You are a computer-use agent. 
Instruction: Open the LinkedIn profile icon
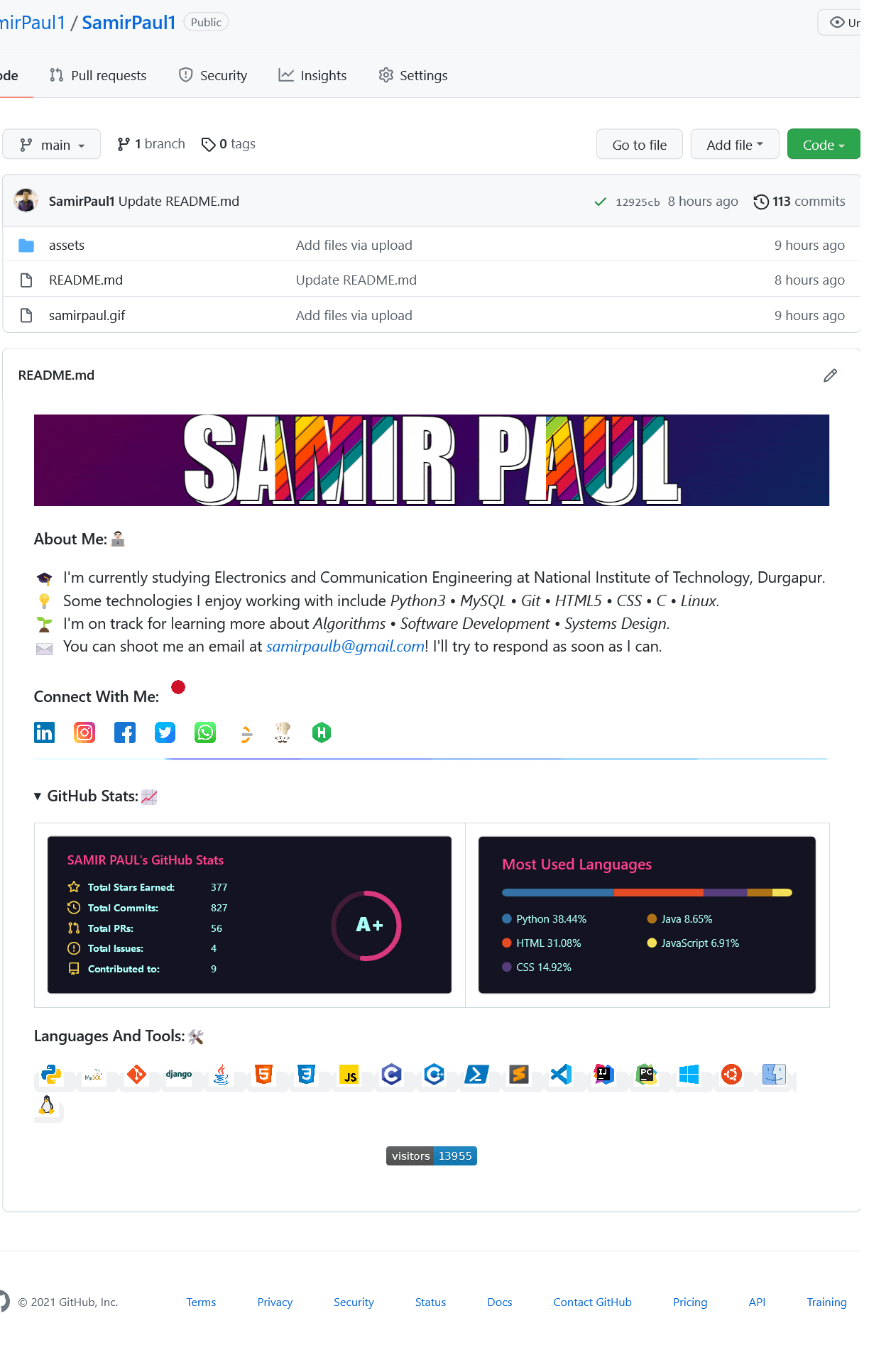44,732
